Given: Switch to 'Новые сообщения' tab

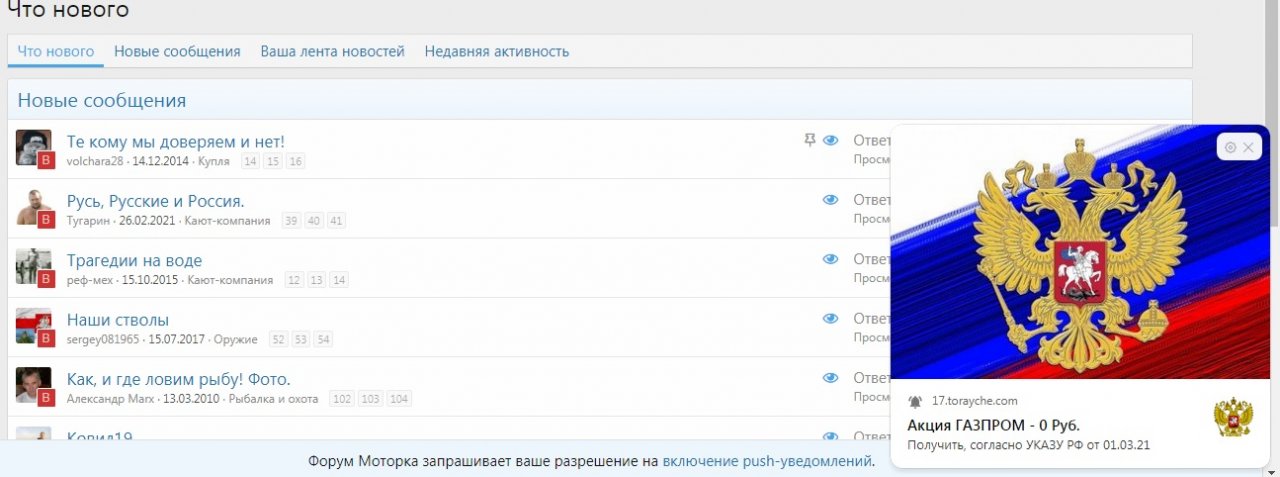Looking at the screenshot, I should [x=177, y=51].
